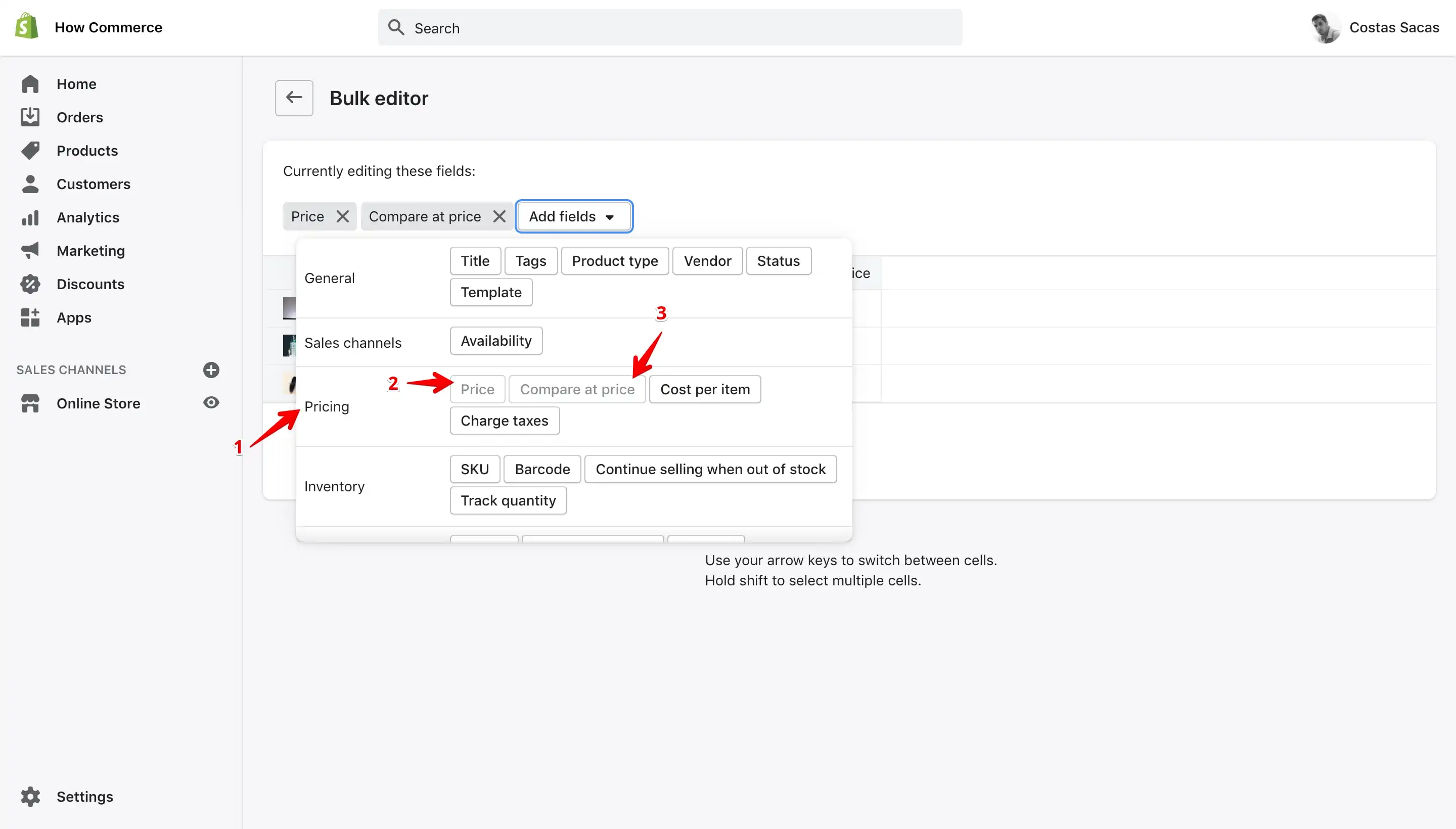Remove the Compare at price chip

pos(499,216)
